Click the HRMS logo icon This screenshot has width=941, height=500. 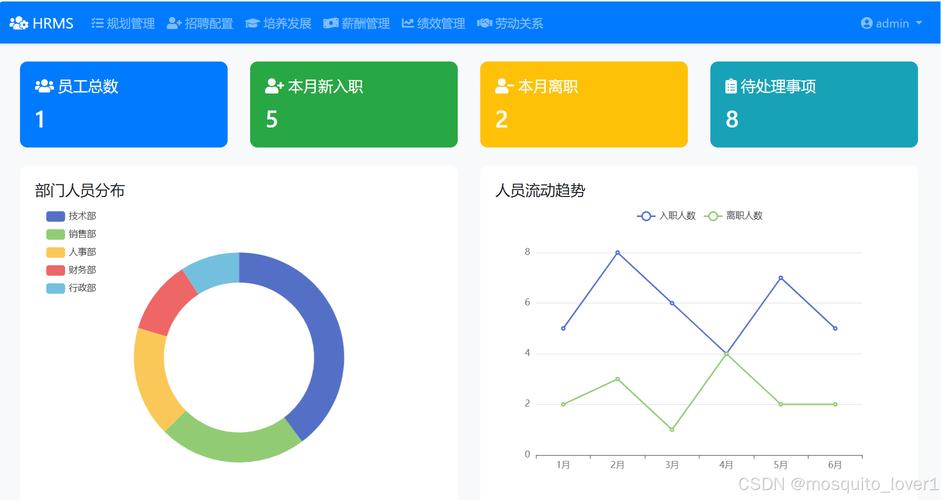click(x=19, y=23)
